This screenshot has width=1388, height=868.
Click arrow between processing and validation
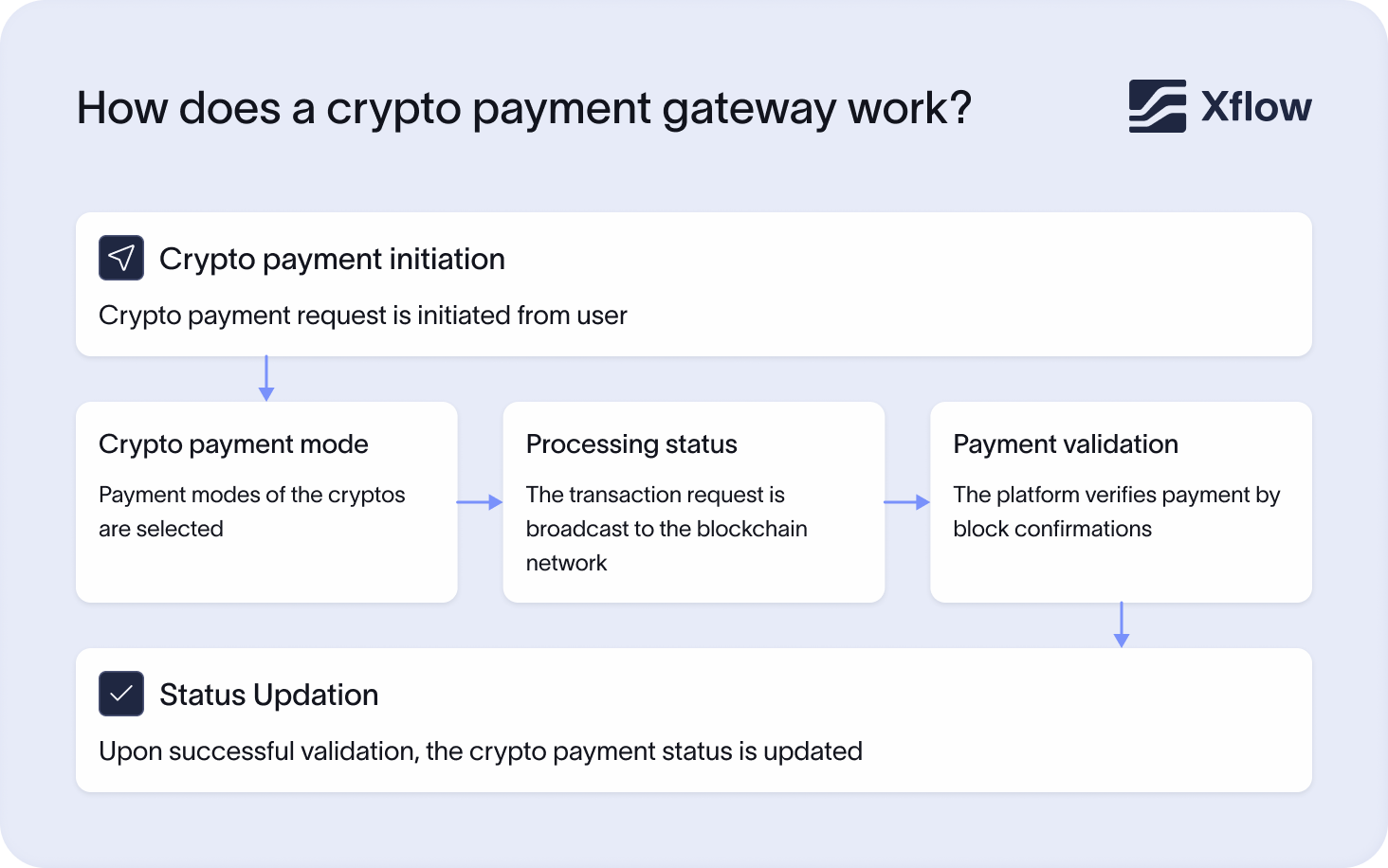pyautogui.click(x=907, y=502)
